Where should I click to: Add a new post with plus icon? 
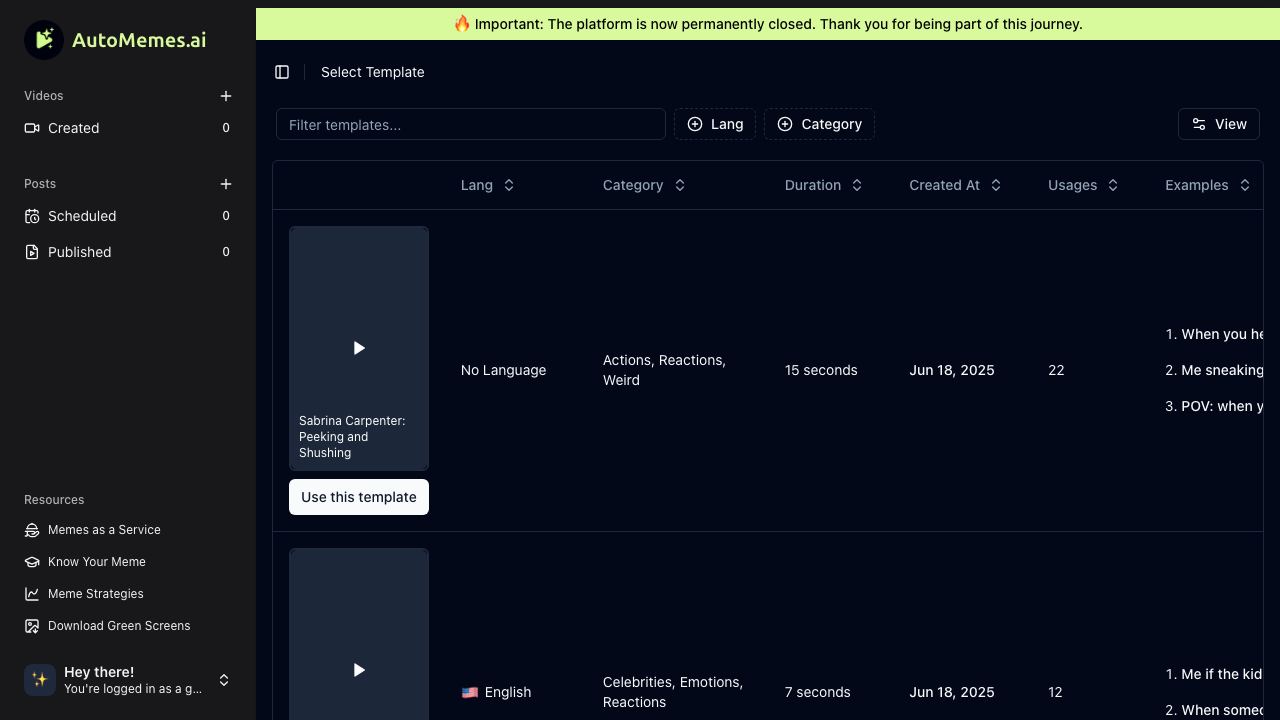tap(226, 184)
